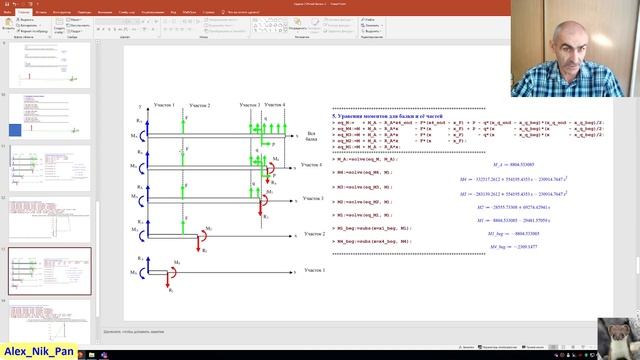Reset slide with Восстановить
Screen dimensions: 640x360
point(78,25)
